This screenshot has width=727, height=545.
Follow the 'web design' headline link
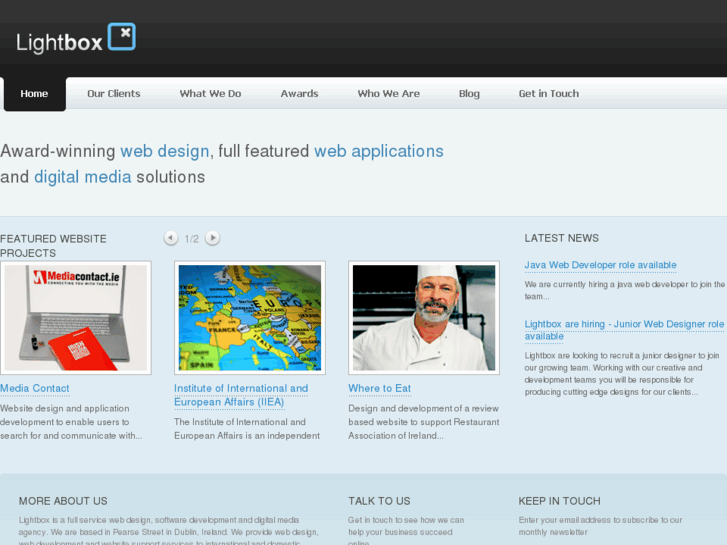tap(165, 151)
